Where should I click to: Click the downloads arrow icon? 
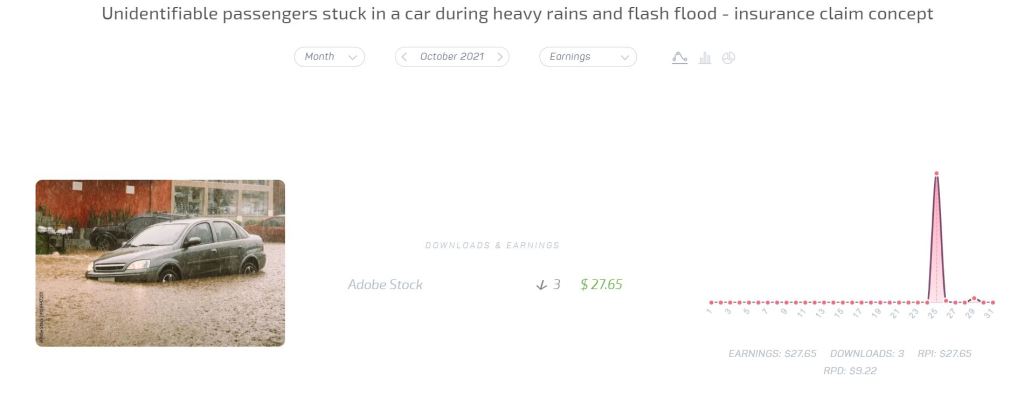click(x=542, y=285)
